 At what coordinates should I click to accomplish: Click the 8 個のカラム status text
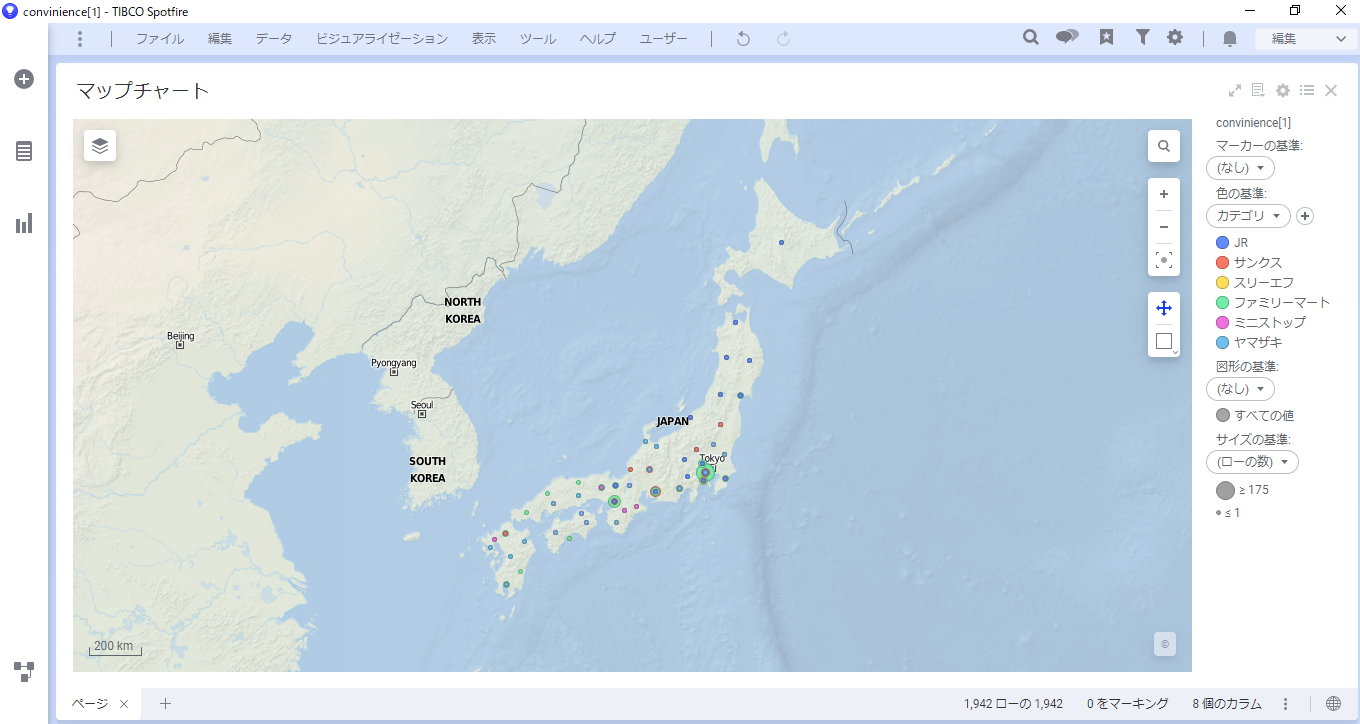(x=1227, y=704)
